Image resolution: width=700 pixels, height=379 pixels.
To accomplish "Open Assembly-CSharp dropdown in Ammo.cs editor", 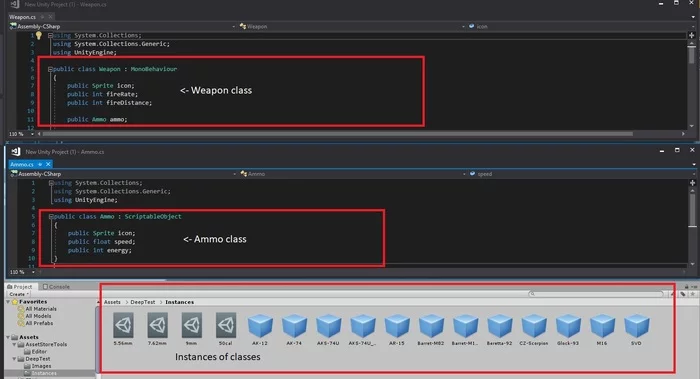I will [x=123, y=174].
